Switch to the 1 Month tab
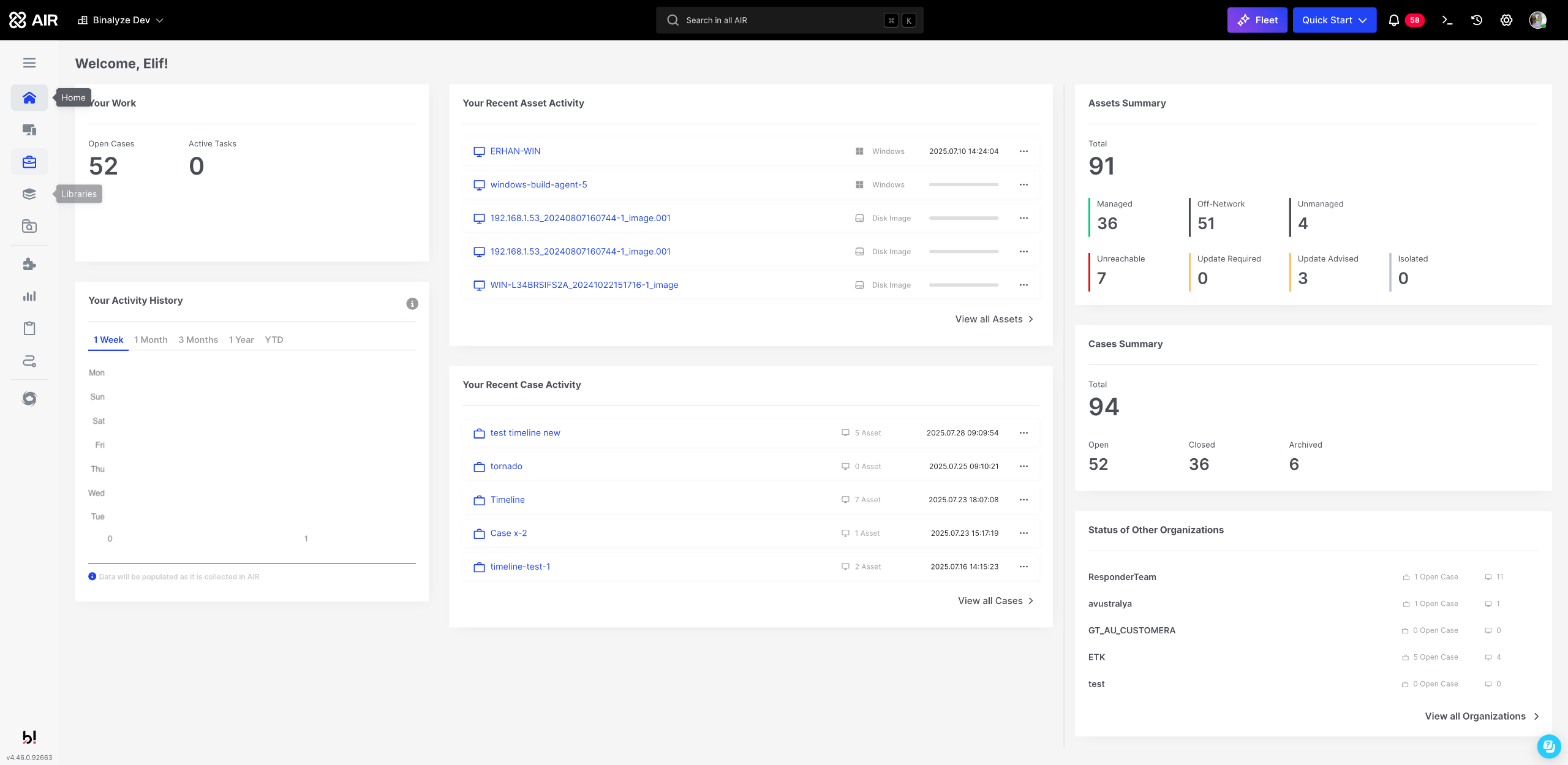This screenshot has height=765, width=1568. coord(151,340)
